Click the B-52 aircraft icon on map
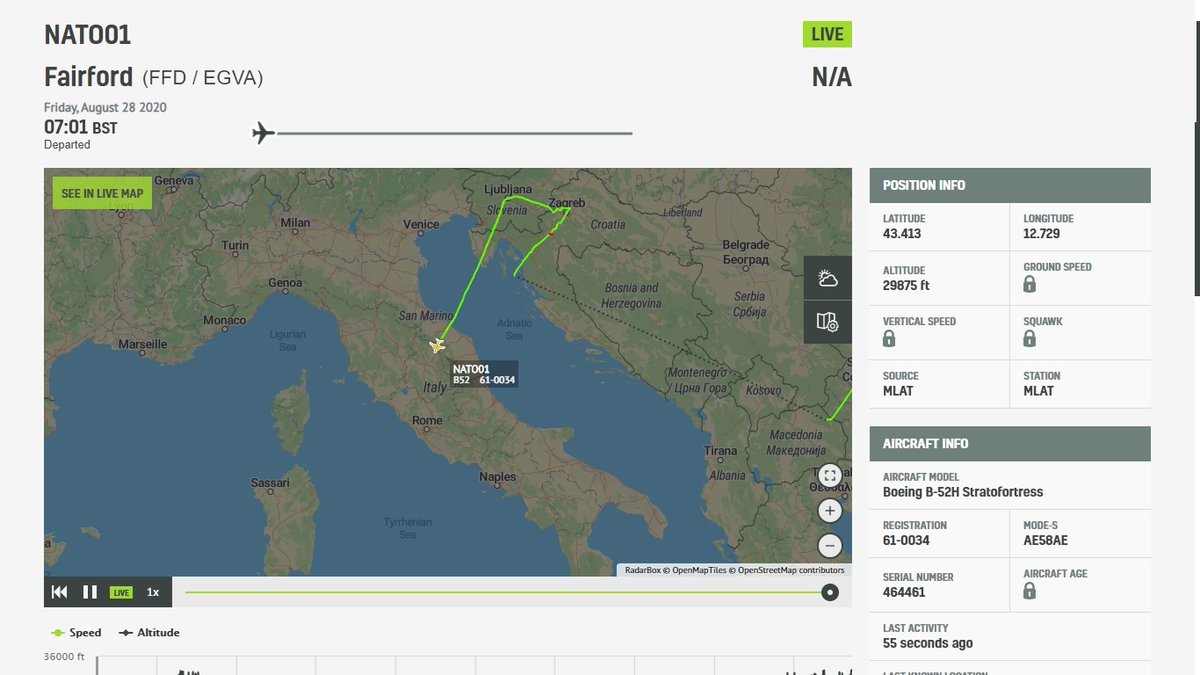1200x675 pixels. (437, 346)
